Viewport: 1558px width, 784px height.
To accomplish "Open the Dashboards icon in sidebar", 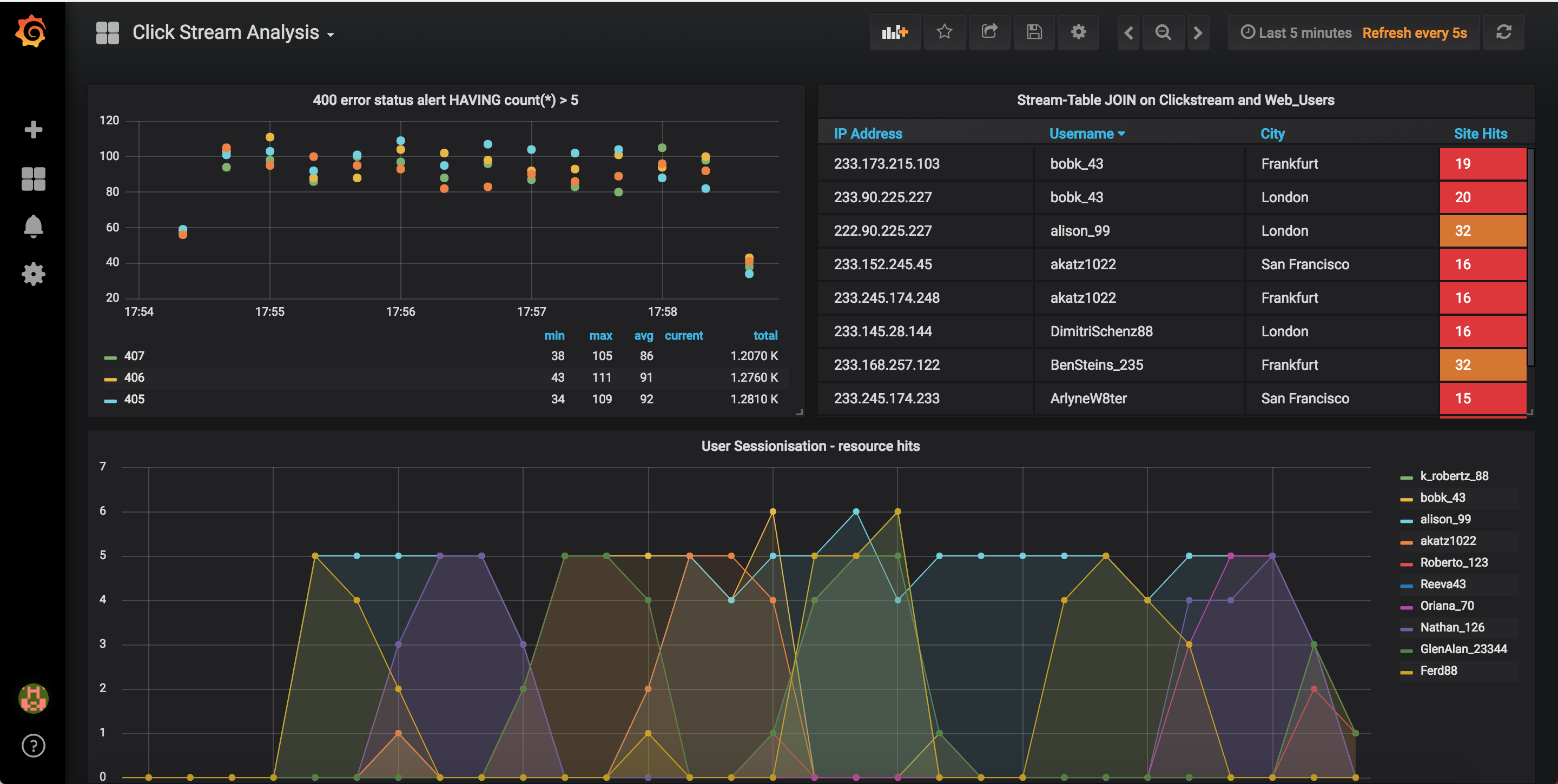I will 33,179.
